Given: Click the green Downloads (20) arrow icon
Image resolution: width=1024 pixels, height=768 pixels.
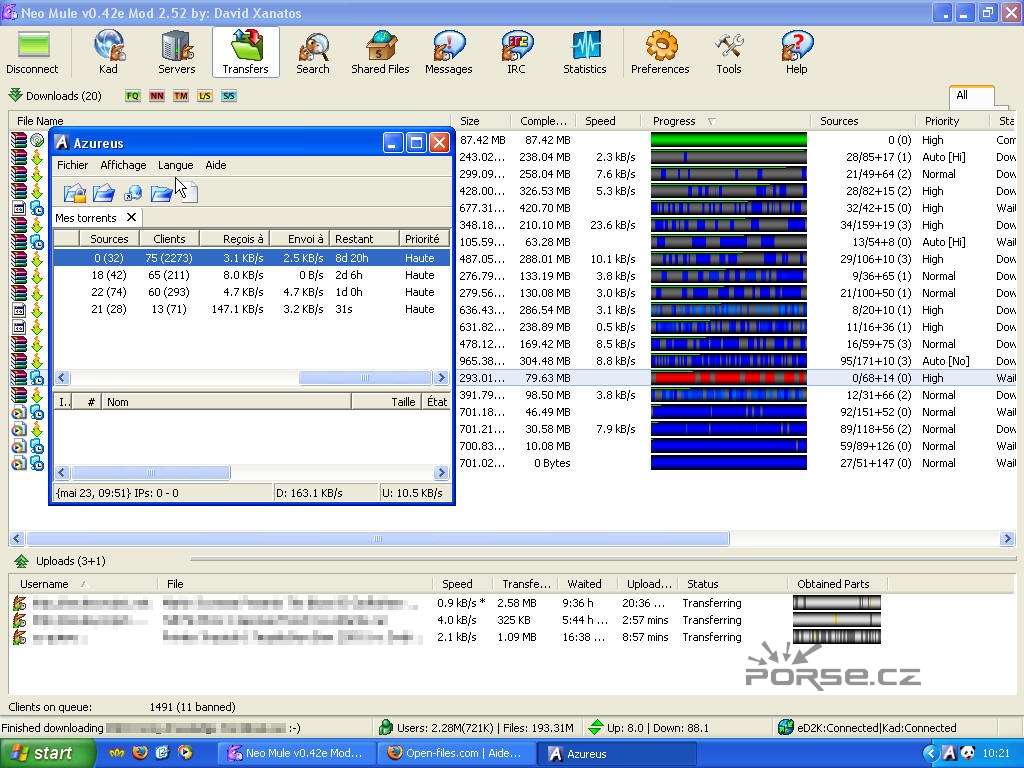Looking at the screenshot, I should tap(15, 95).
